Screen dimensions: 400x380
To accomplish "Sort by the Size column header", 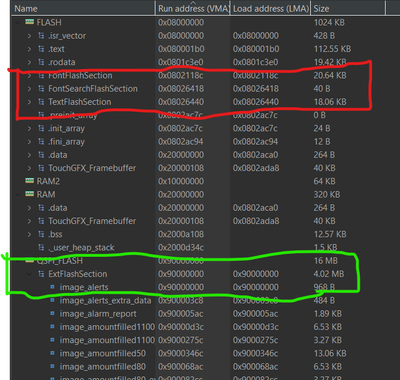I will pos(348,8).
